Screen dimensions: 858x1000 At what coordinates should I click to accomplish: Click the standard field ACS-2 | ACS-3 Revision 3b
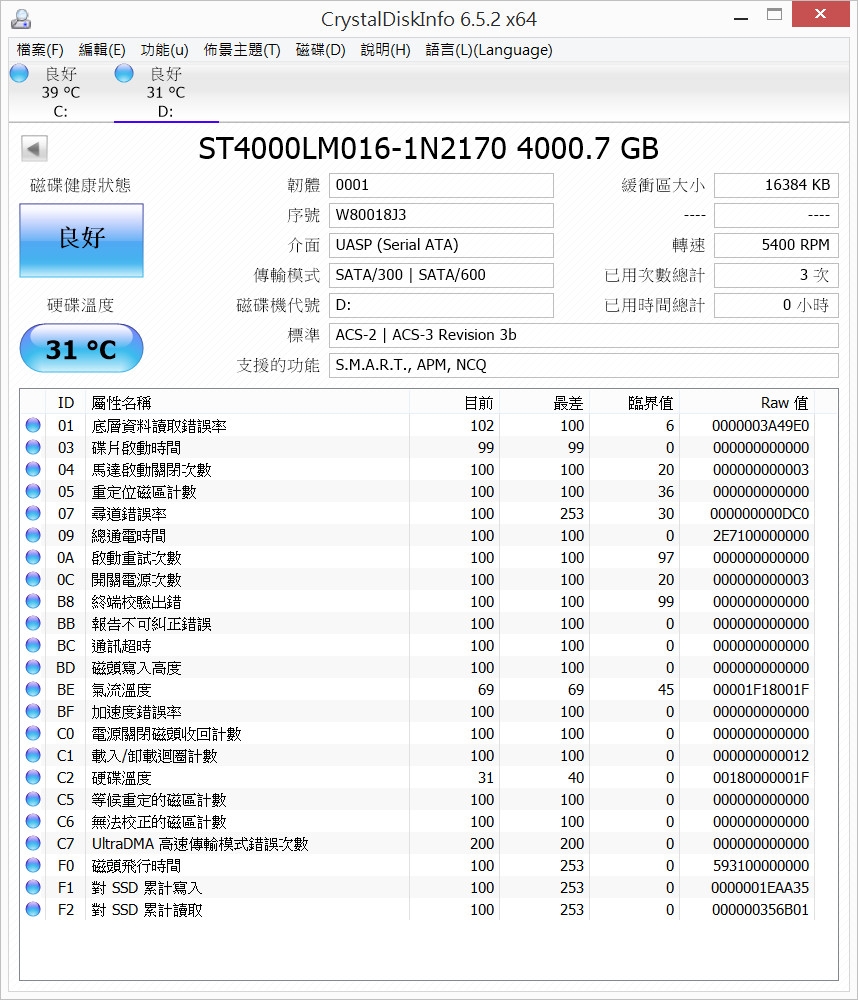584,335
